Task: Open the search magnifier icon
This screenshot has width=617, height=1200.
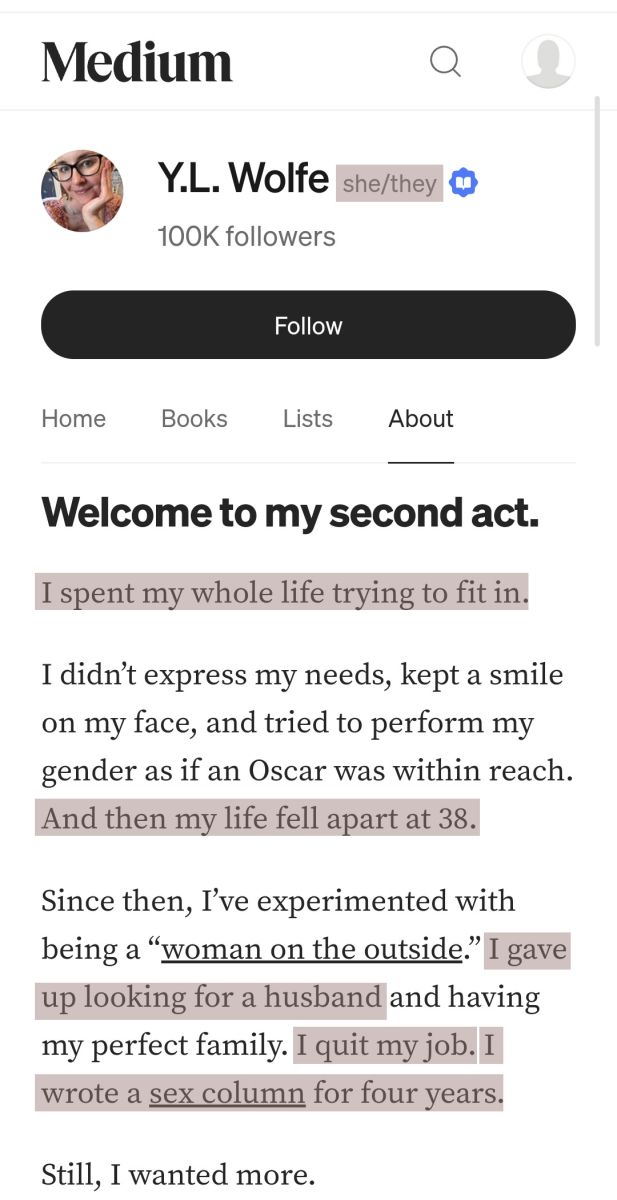Action: tap(445, 62)
